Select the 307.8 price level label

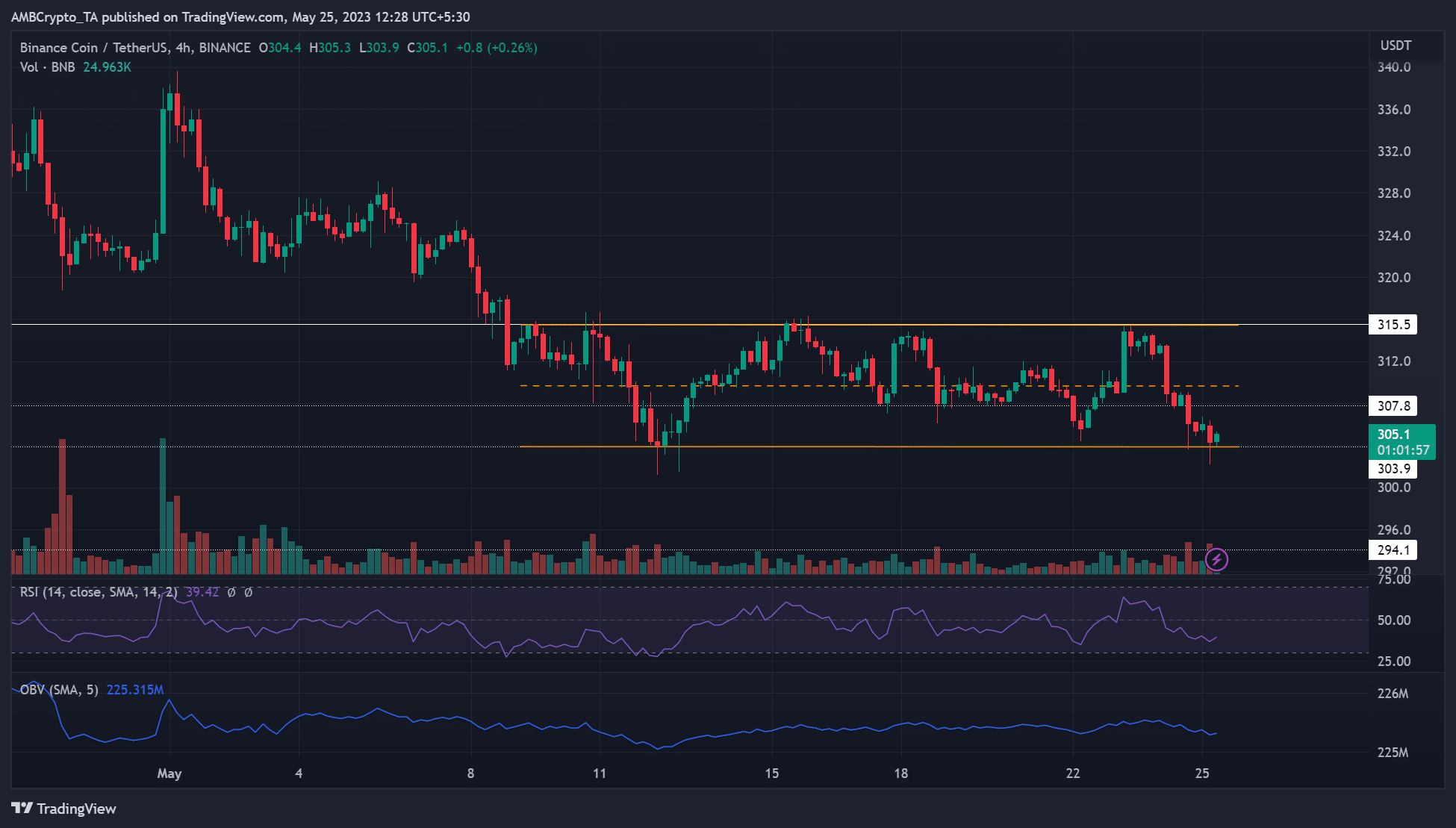click(x=1393, y=406)
